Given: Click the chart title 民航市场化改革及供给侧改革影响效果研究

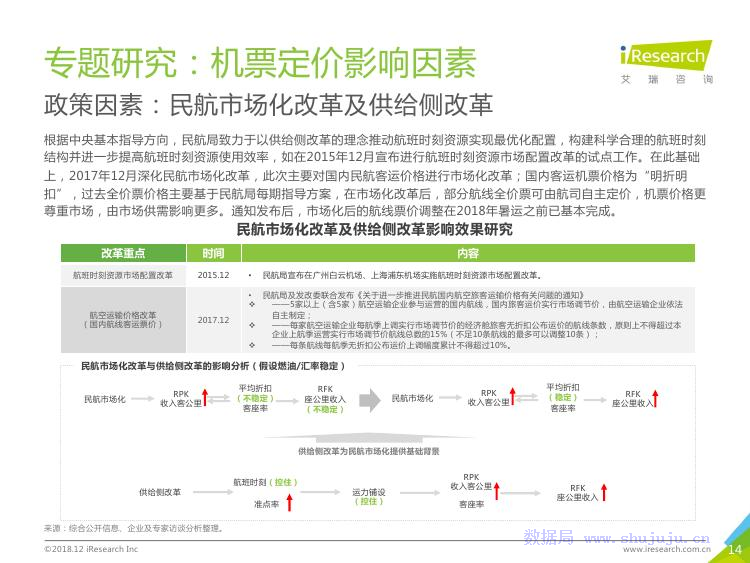Looking at the screenshot, I should pyautogui.click(x=375, y=230).
